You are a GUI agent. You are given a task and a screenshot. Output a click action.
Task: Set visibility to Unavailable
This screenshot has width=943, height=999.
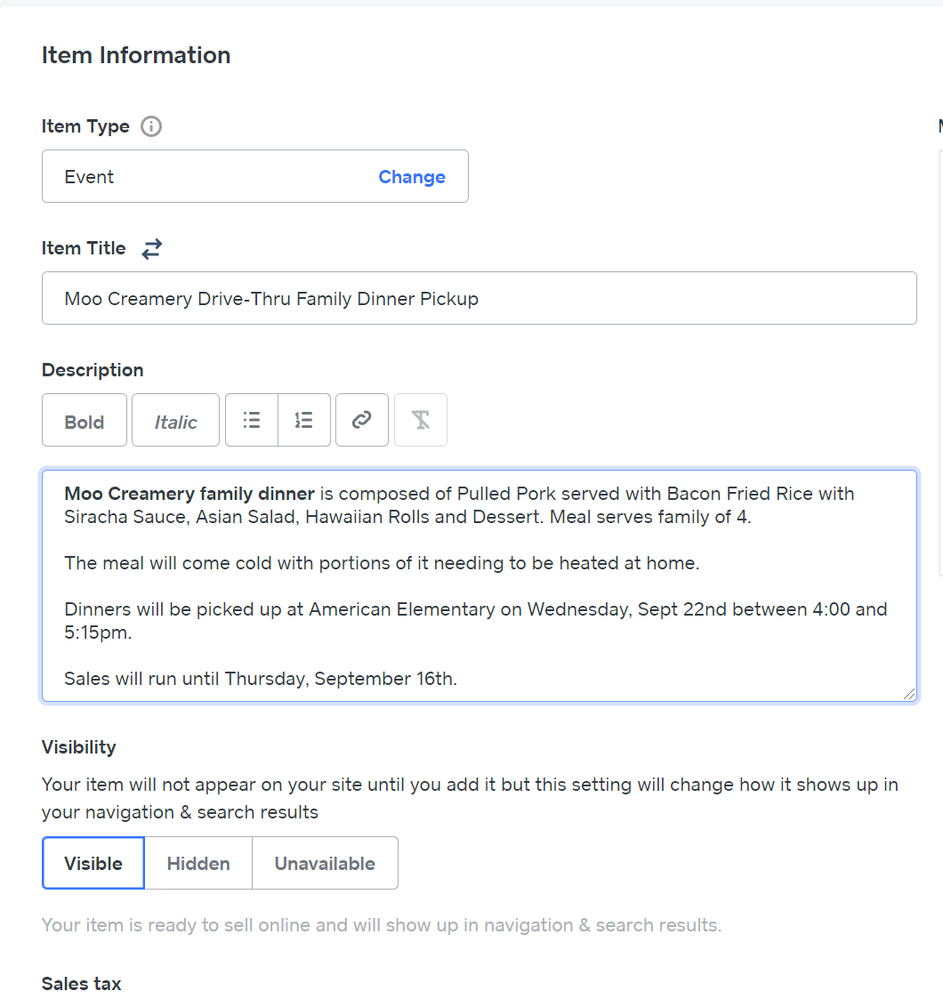325,863
